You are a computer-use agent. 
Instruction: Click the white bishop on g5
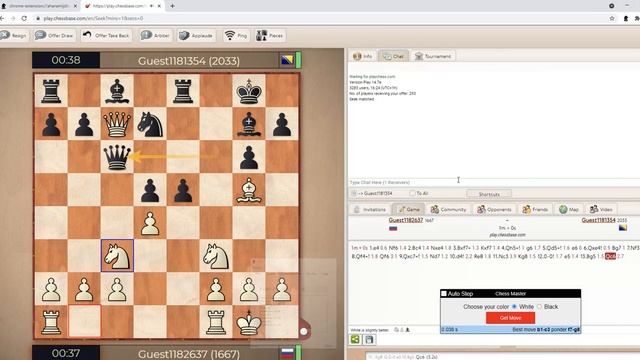point(249,190)
